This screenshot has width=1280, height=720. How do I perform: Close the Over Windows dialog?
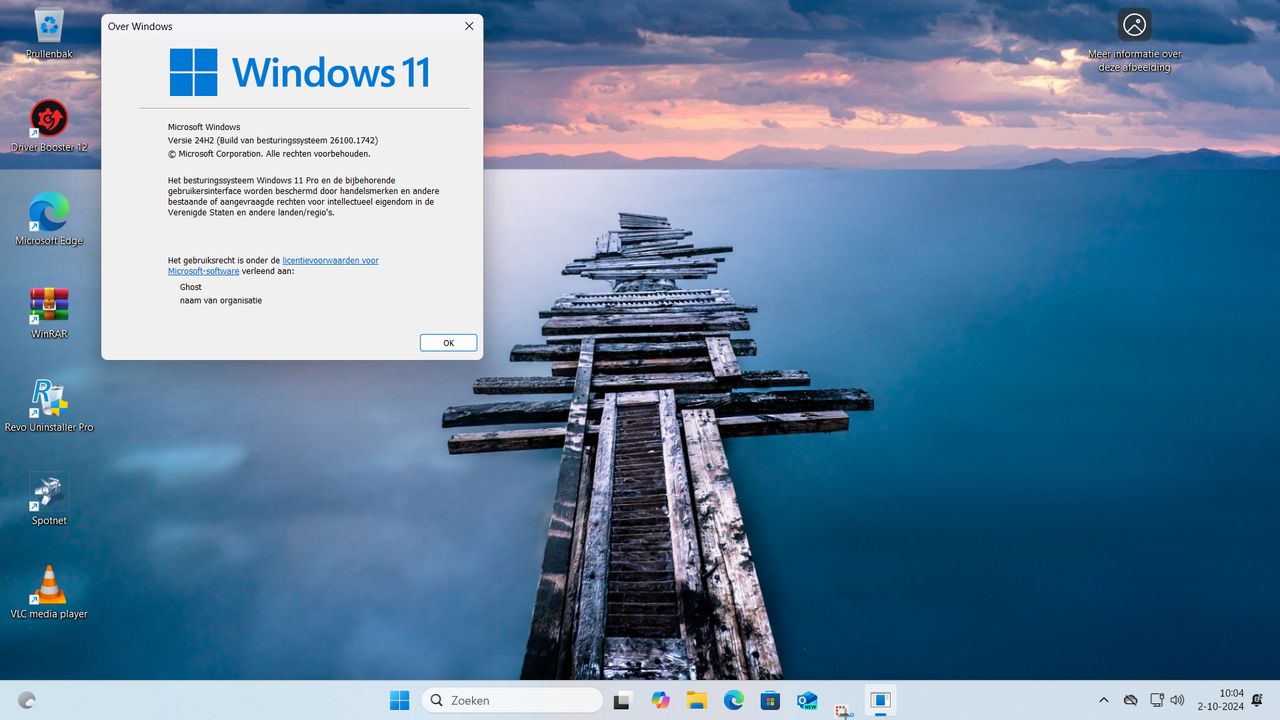pos(469,26)
